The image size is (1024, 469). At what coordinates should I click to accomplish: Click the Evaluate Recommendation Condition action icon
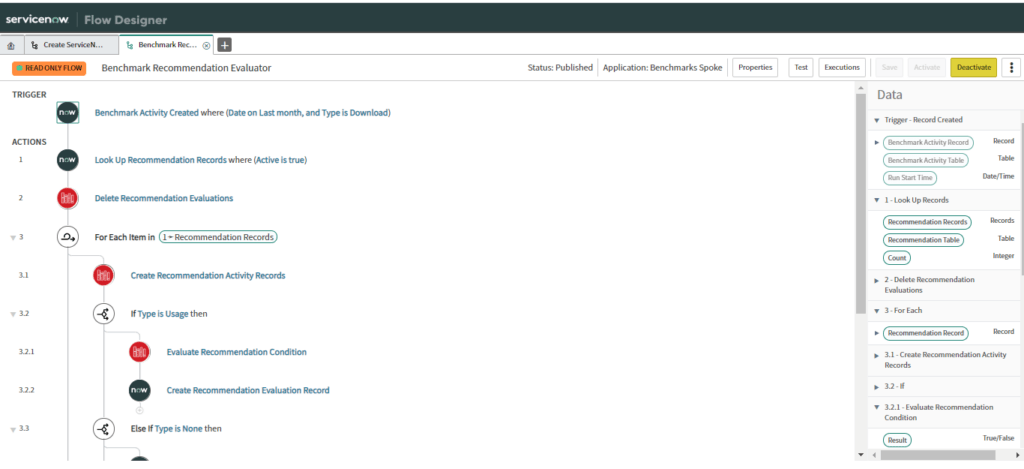(140, 352)
